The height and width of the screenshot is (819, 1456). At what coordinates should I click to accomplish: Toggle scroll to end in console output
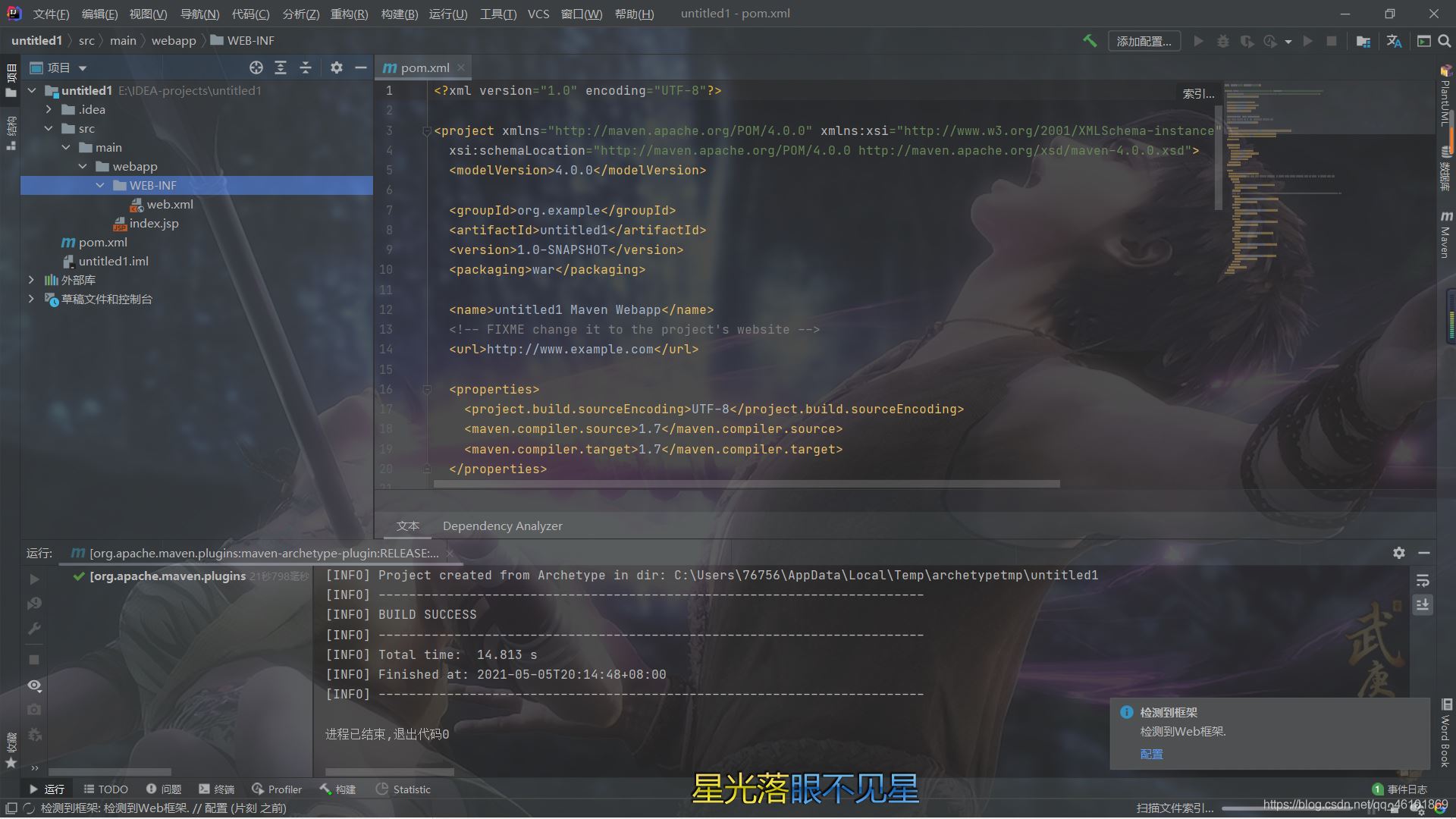[1423, 605]
